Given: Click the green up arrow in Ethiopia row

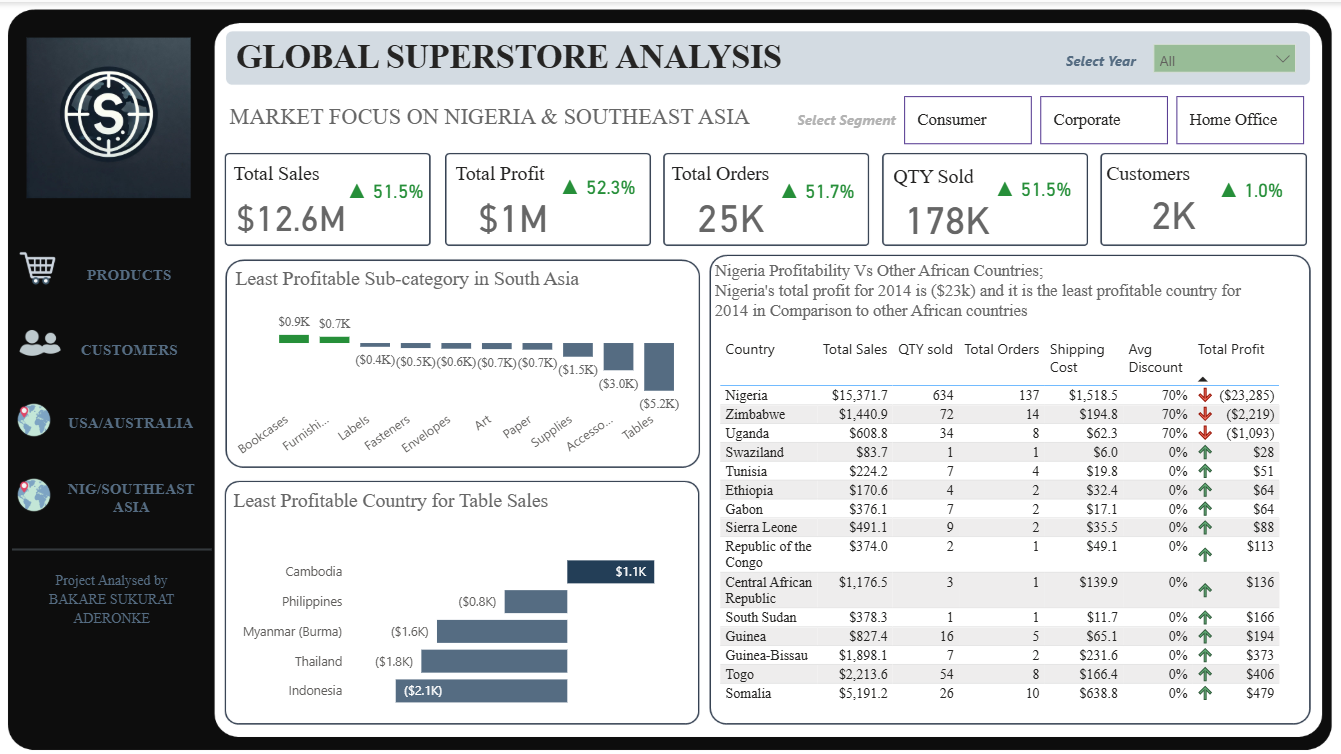Looking at the screenshot, I should tap(1205, 490).
